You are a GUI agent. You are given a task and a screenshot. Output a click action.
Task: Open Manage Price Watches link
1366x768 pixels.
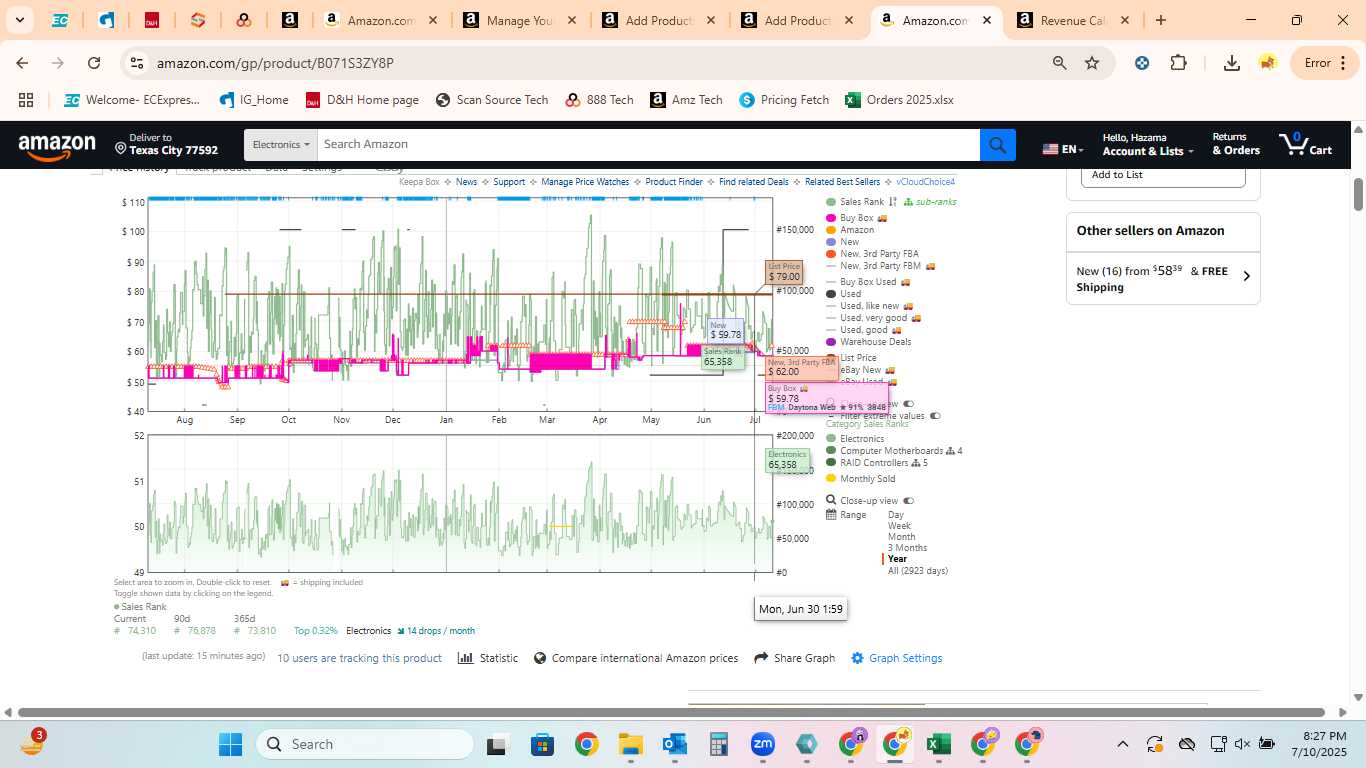point(585,182)
